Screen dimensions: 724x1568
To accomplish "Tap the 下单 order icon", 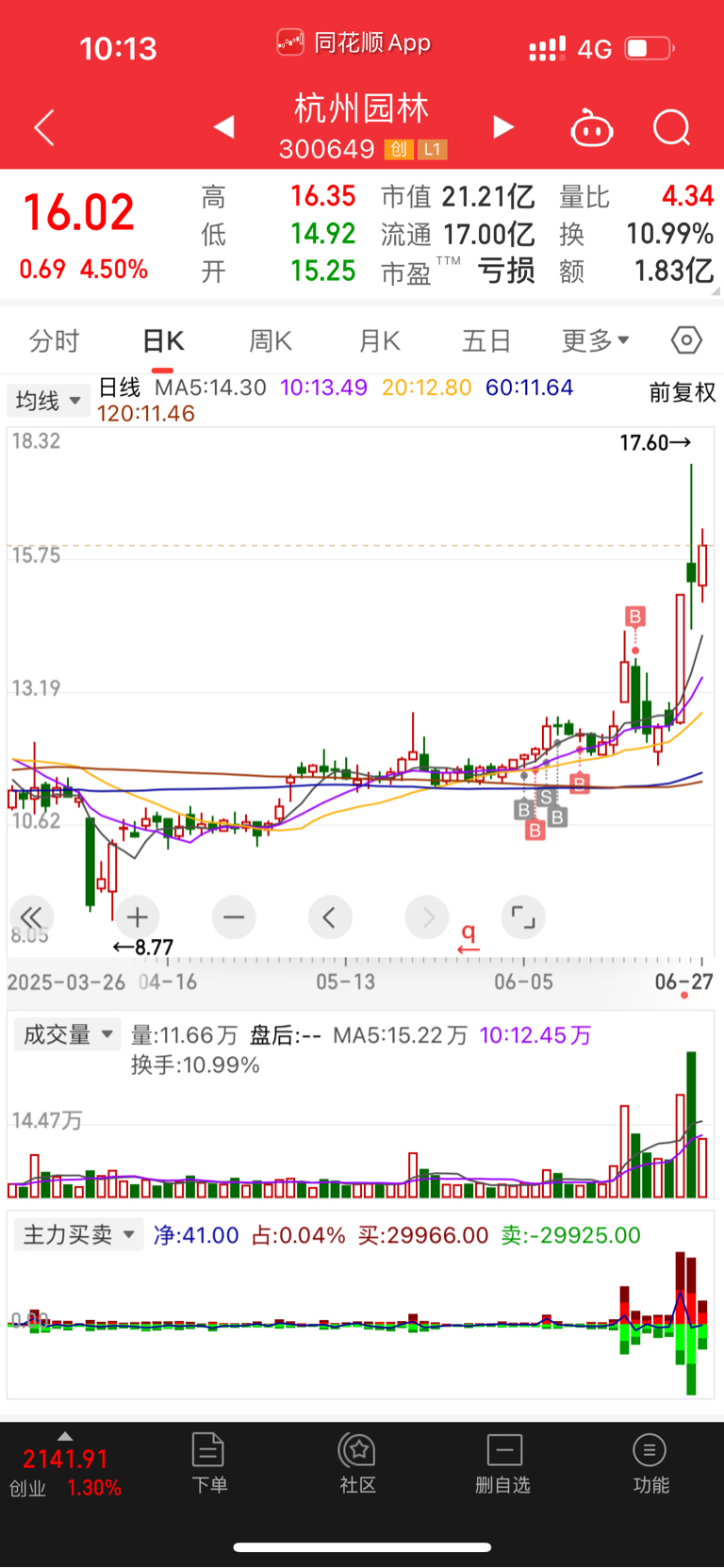I will (x=208, y=1463).
